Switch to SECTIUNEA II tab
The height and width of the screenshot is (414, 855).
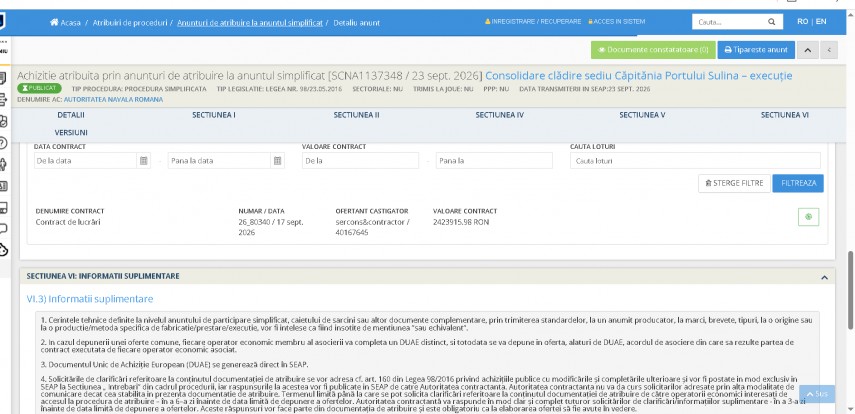pos(357,116)
